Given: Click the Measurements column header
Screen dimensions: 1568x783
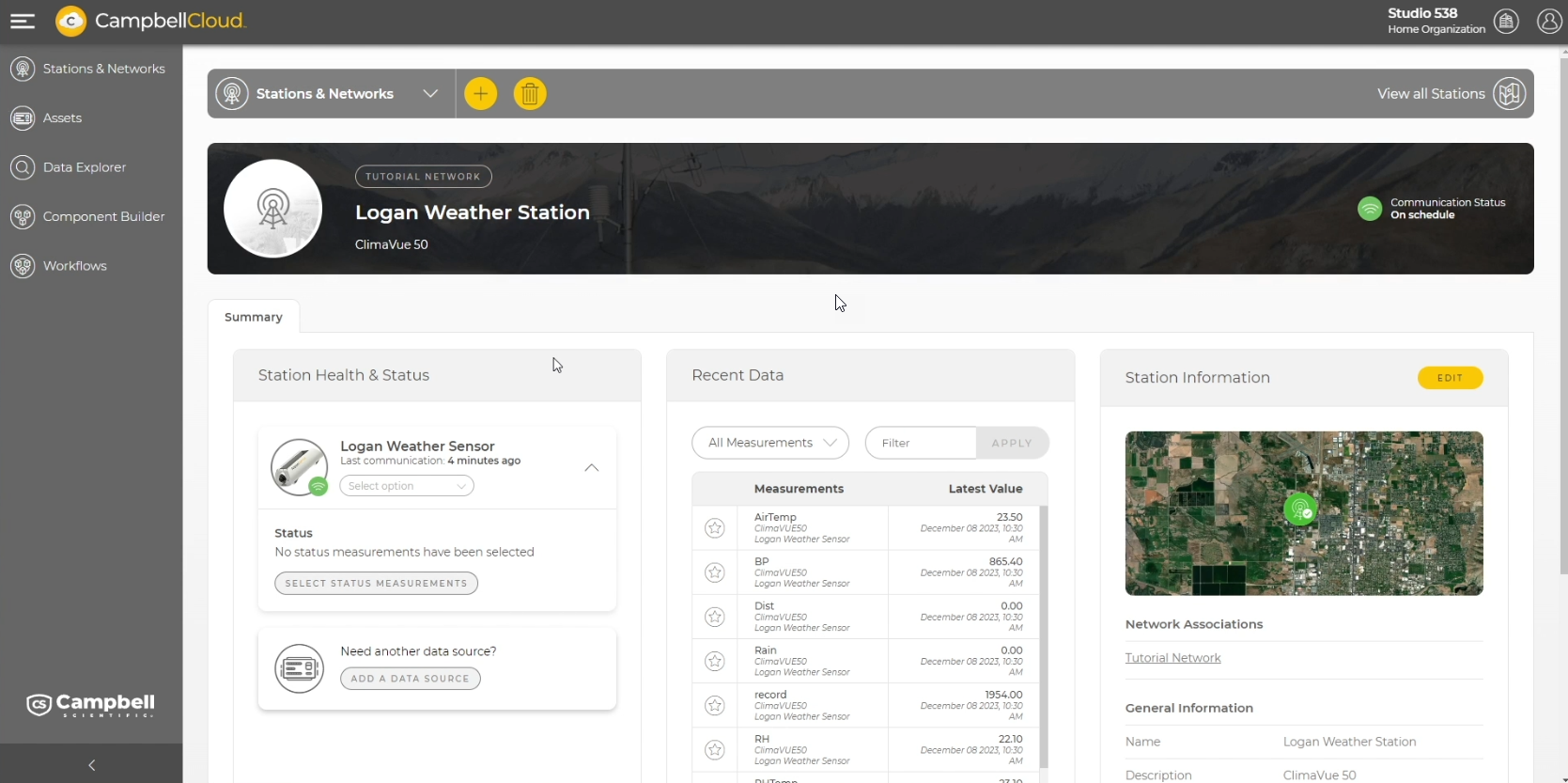Looking at the screenshot, I should pos(799,489).
